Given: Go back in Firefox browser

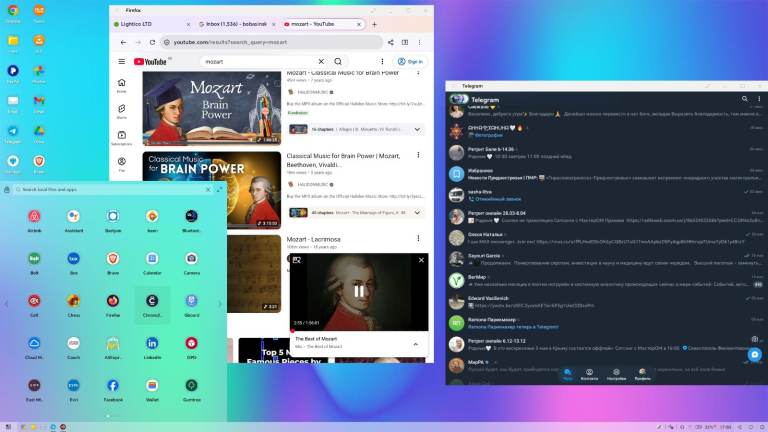Looking at the screenshot, I should tap(123, 43).
